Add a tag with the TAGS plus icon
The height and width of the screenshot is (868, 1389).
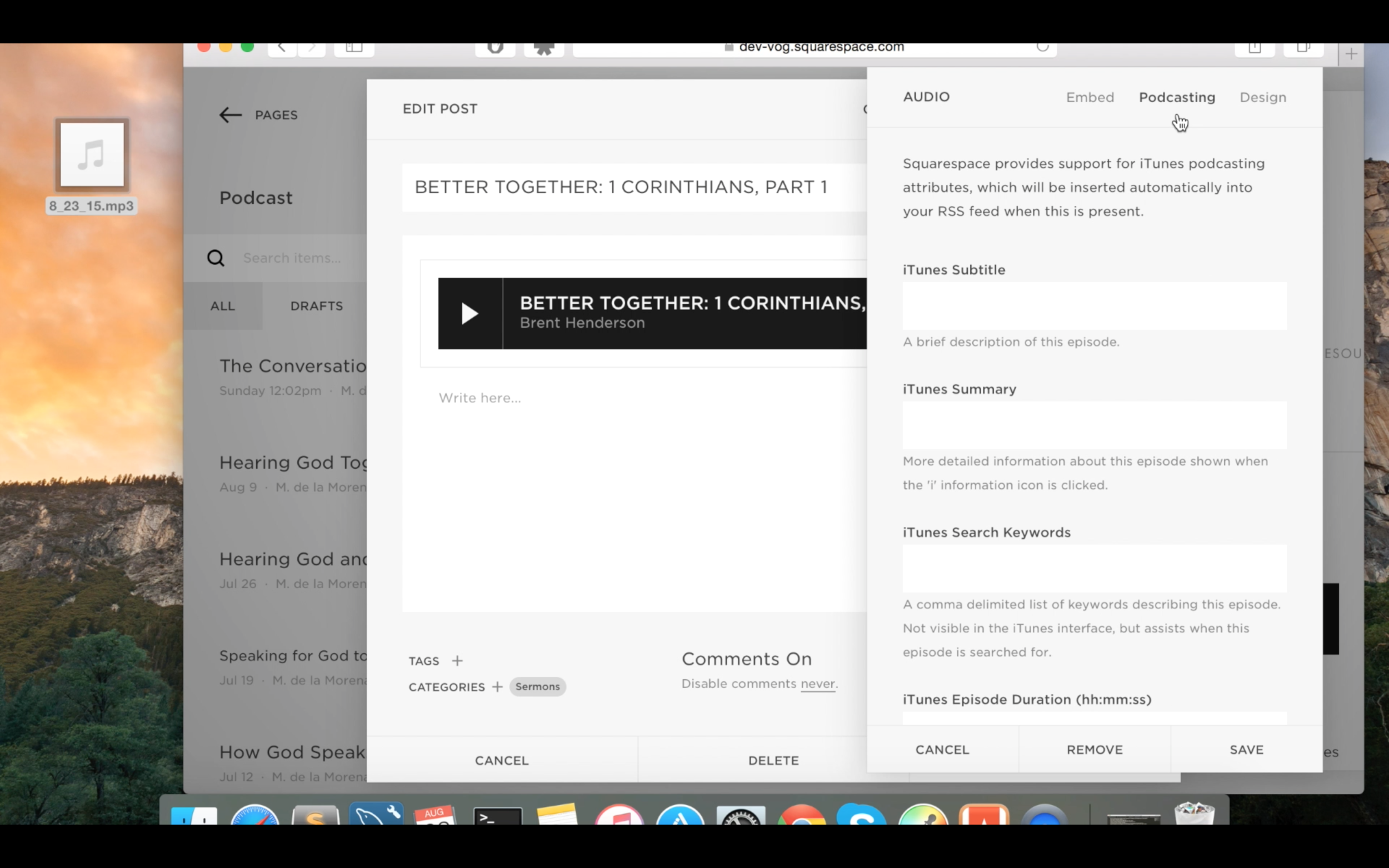pyautogui.click(x=457, y=661)
